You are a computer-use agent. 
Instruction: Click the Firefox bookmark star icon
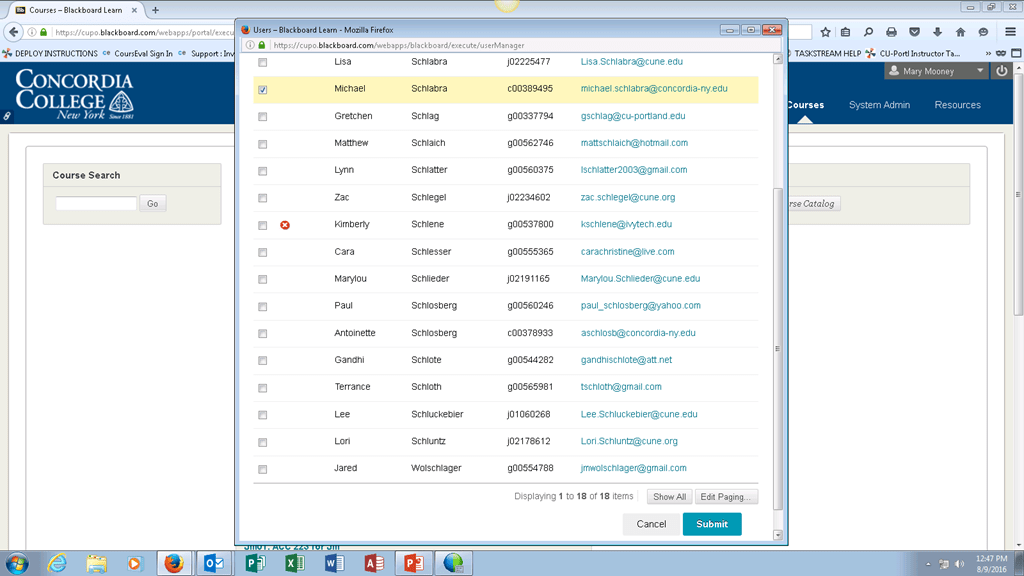(825, 32)
